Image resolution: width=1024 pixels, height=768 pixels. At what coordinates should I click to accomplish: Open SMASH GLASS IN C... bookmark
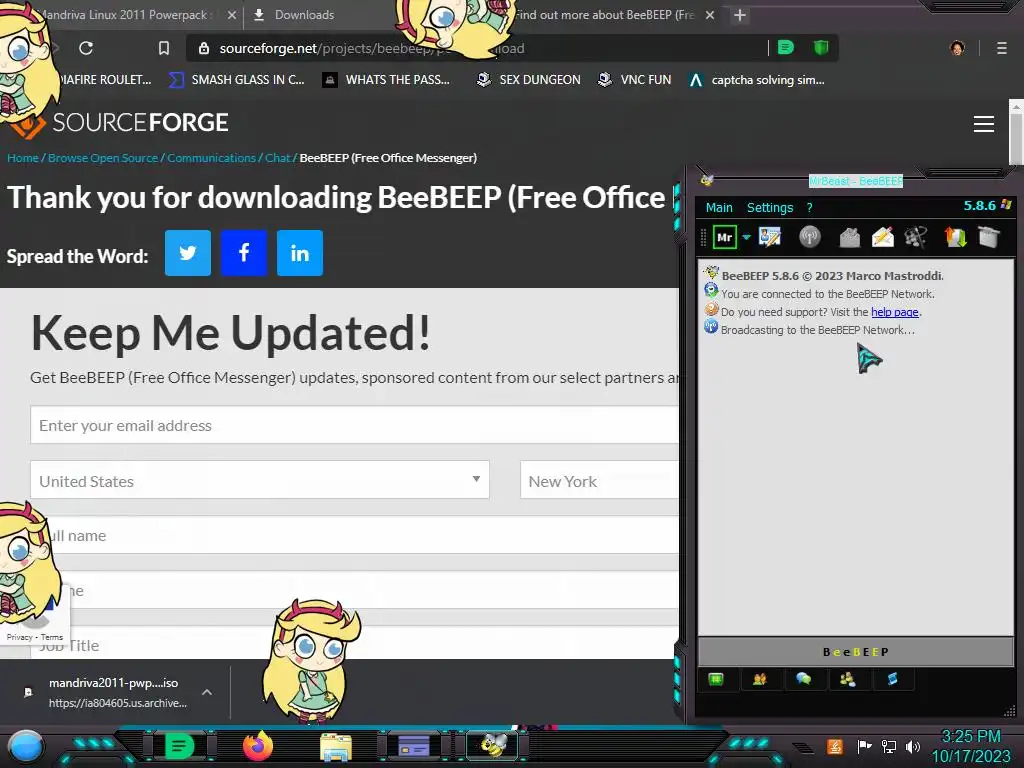coord(236,80)
